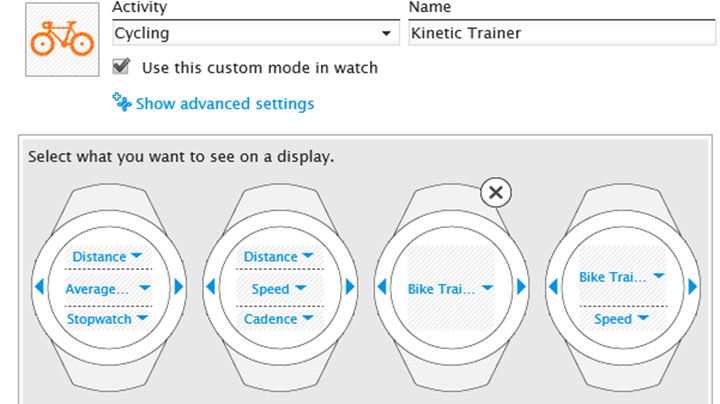This screenshot has height=404, width=720.
Task: Click the orange bicycle activity icon
Action: pos(62,39)
